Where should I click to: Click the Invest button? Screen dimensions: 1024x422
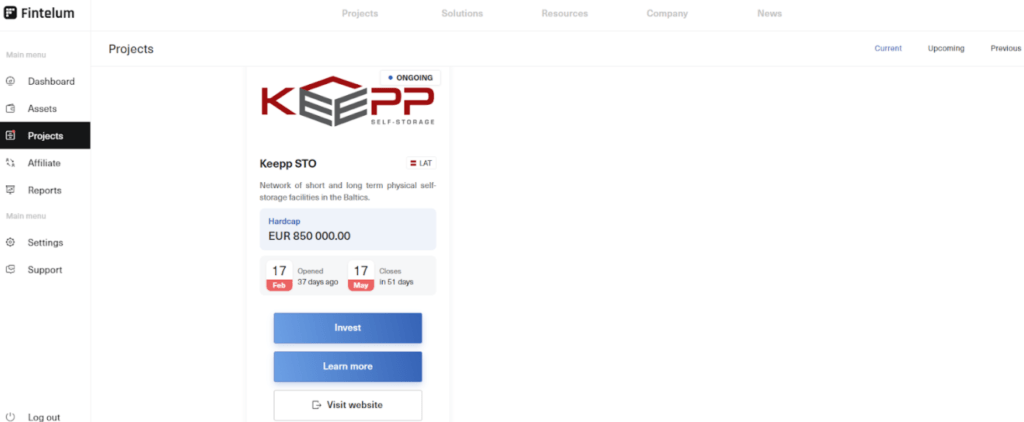[x=347, y=328]
